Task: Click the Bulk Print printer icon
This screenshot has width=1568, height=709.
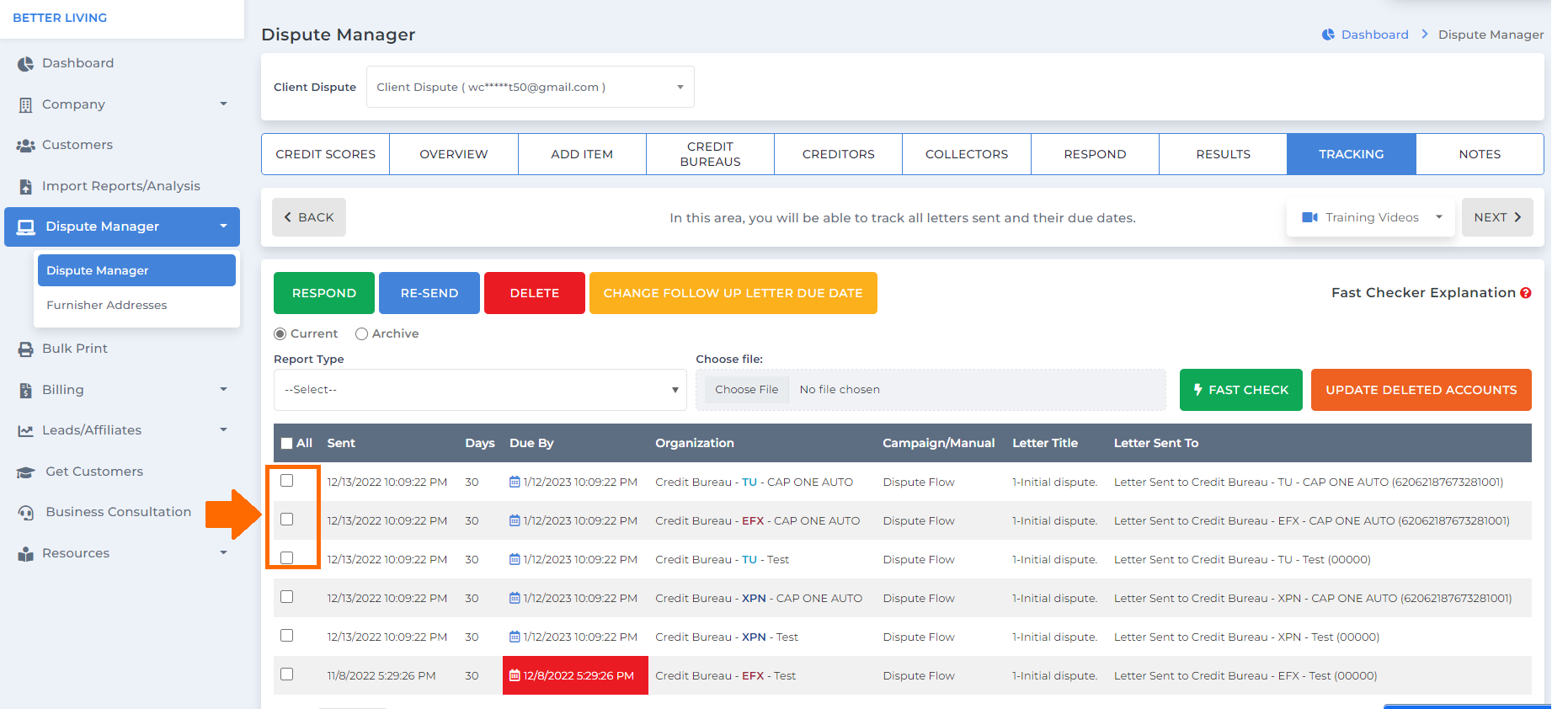Action: (x=25, y=349)
